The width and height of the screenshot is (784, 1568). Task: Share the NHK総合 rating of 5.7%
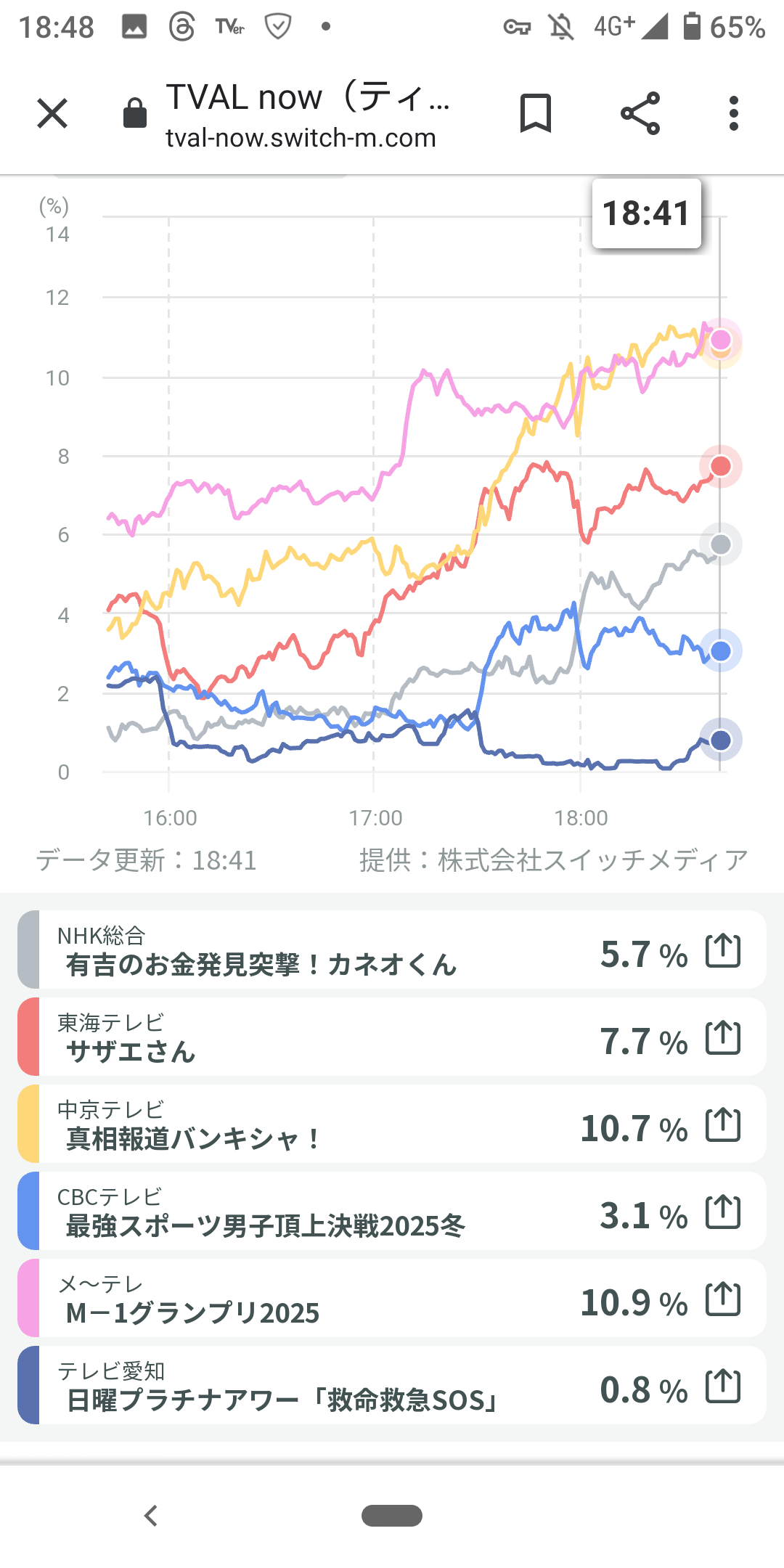coord(723,951)
